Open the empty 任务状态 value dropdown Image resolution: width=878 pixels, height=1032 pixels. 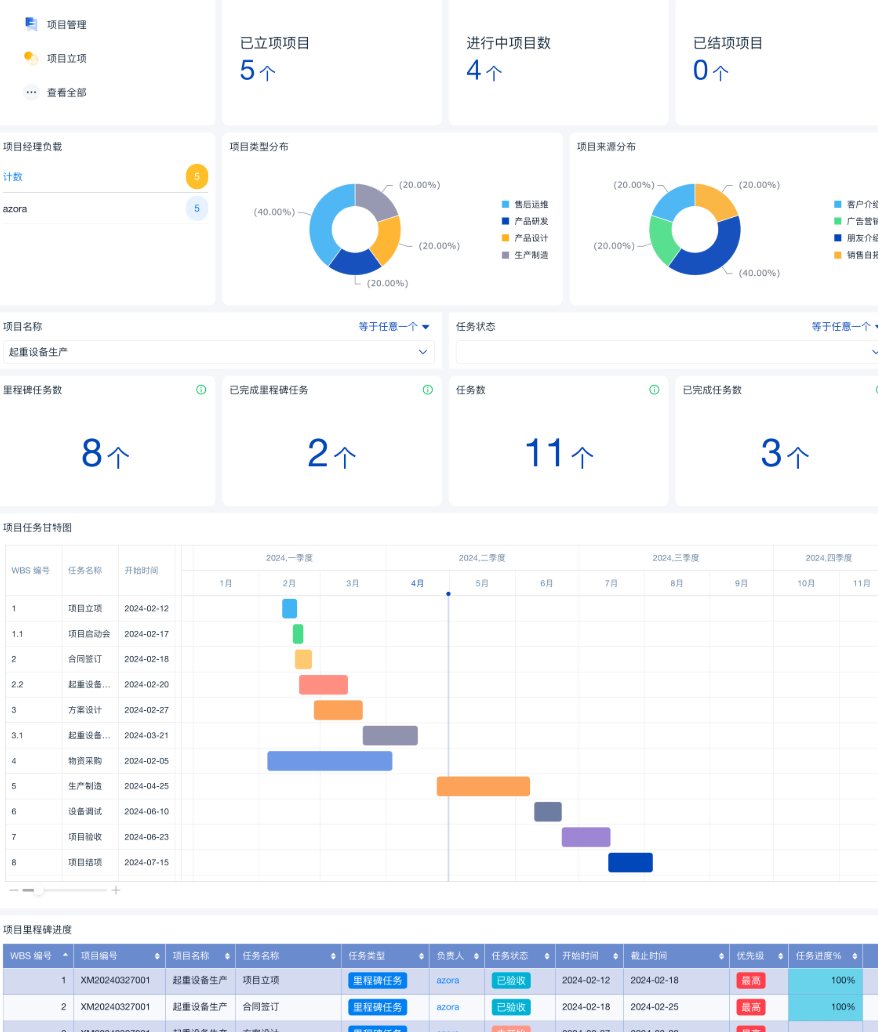point(667,352)
